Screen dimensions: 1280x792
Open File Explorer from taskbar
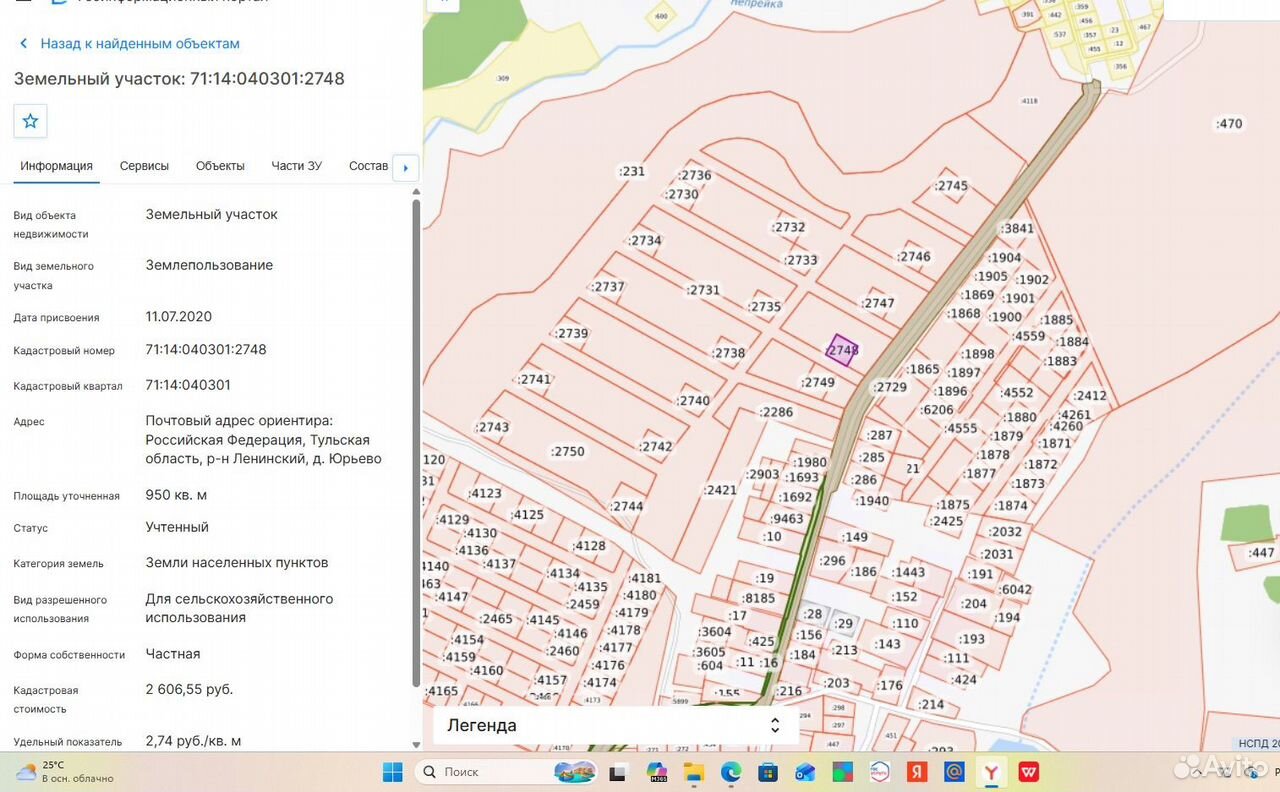(694, 772)
